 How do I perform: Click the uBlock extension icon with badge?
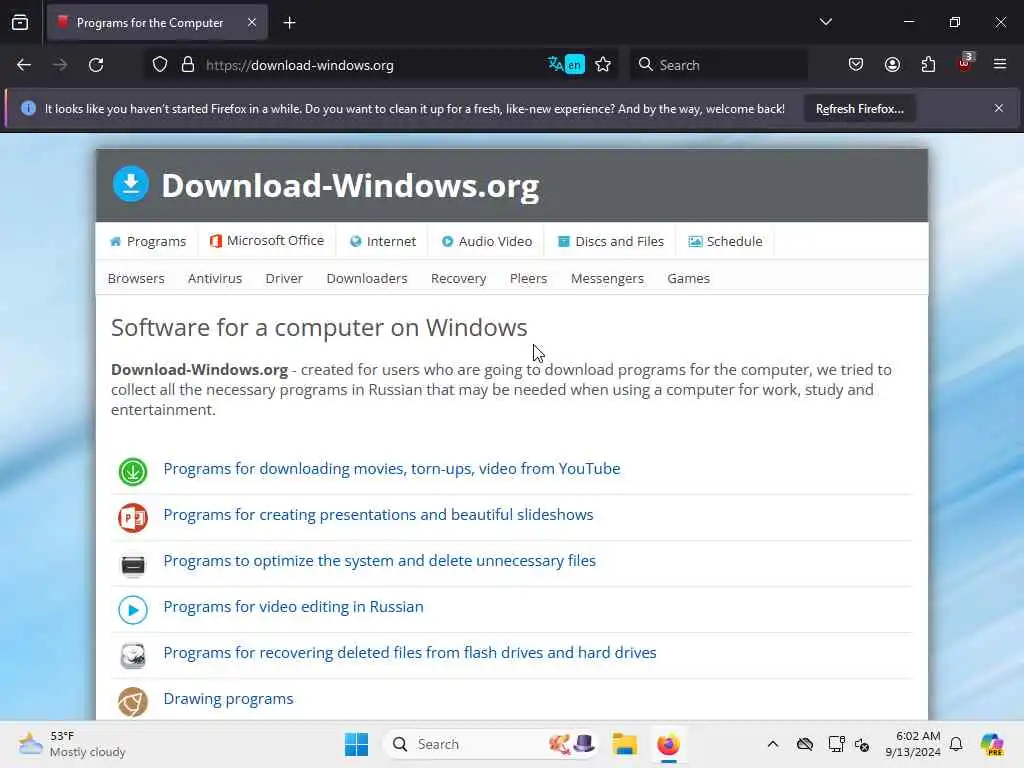pyautogui.click(x=965, y=63)
